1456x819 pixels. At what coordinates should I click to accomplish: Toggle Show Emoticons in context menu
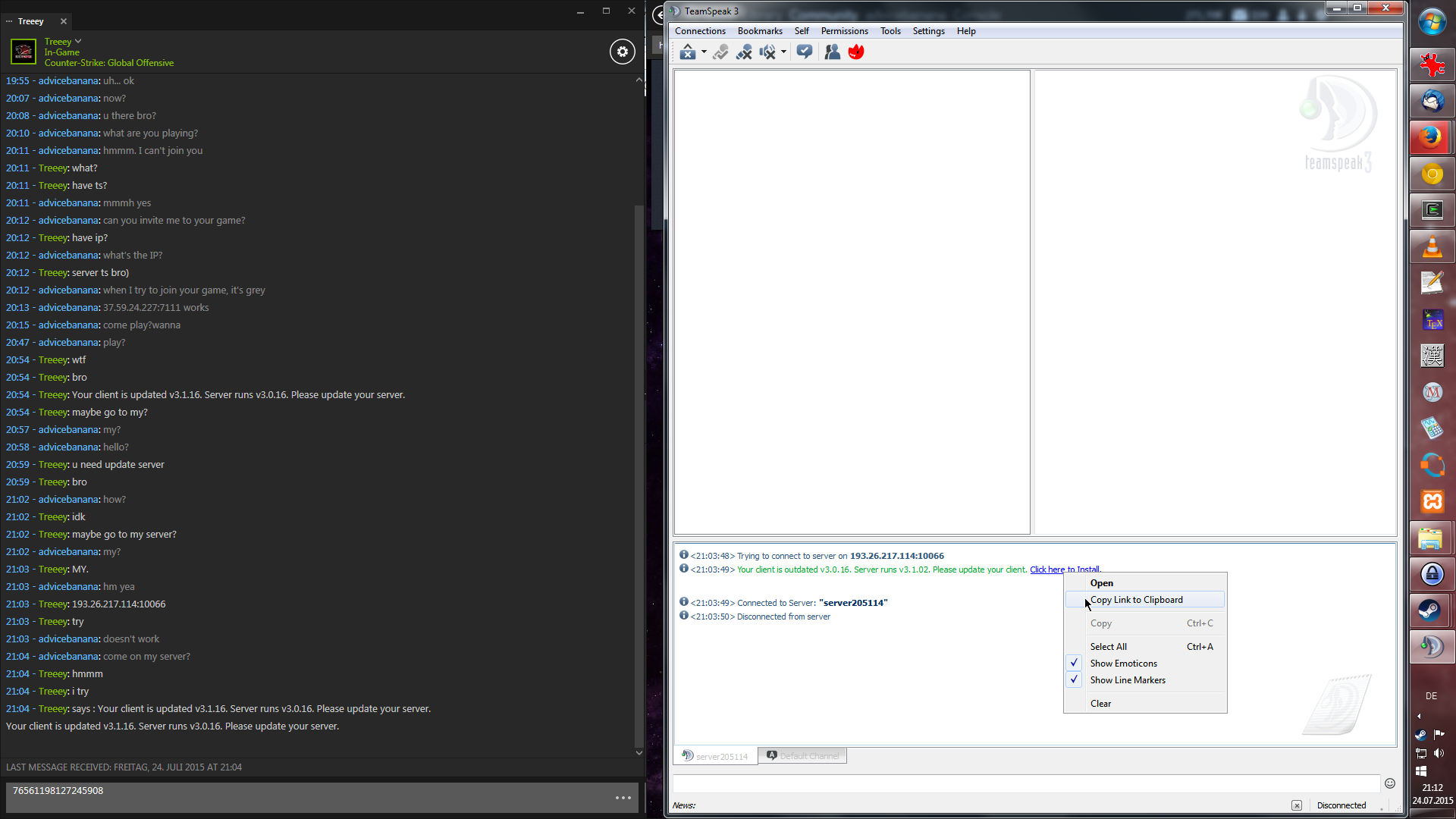[x=1123, y=664]
